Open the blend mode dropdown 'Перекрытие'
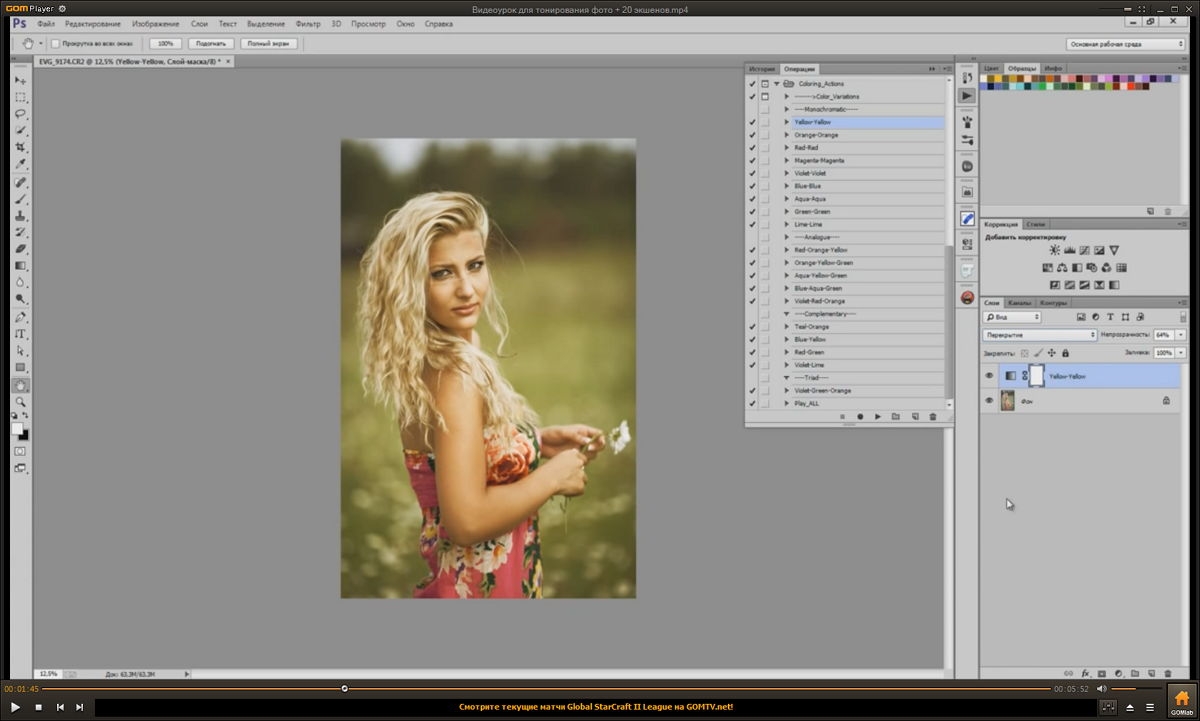This screenshot has height=721, width=1200. point(1040,335)
